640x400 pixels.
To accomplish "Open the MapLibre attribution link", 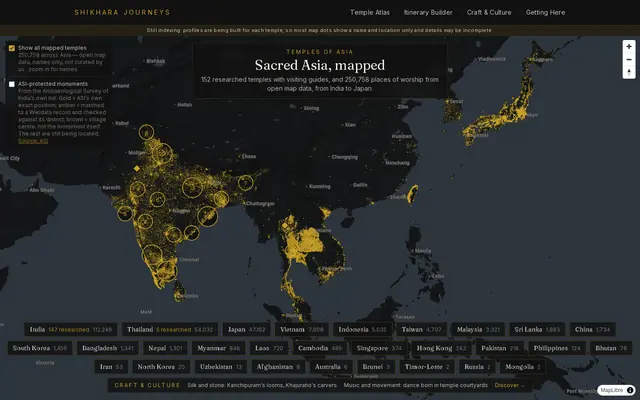I will coord(611,390).
